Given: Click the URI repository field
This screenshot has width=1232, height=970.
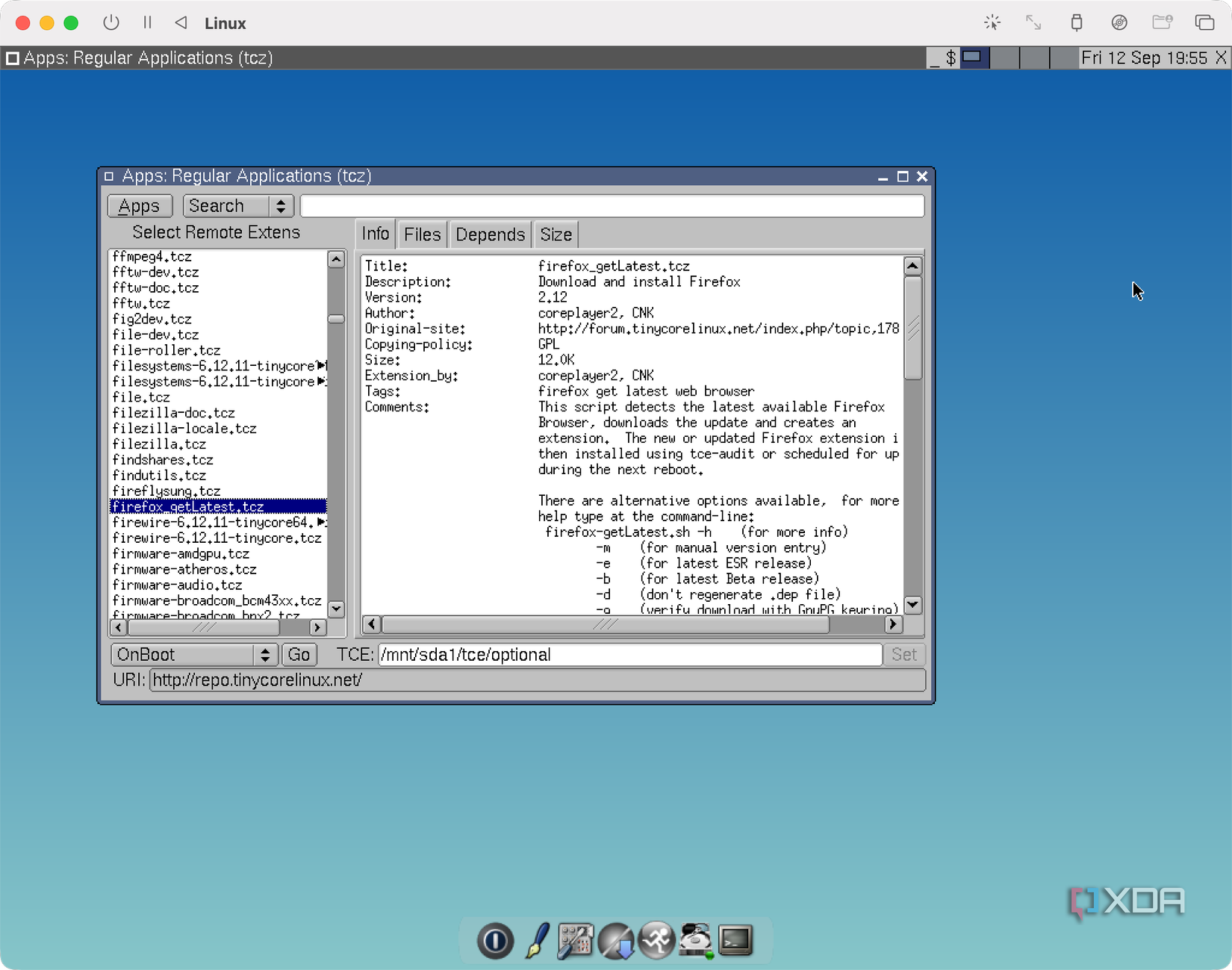Looking at the screenshot, I should point(538,680).
